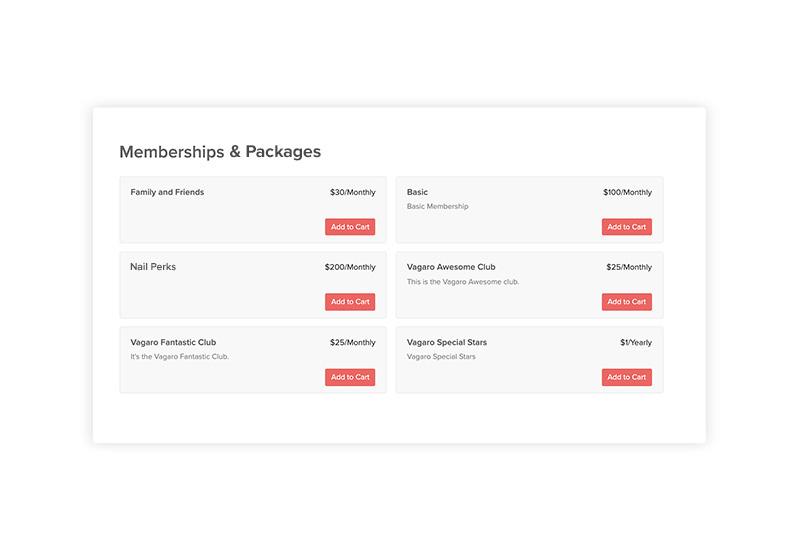Select the Vagaro Special Stars title
This screenshot has width=800, height=550.
click(447, 342)
